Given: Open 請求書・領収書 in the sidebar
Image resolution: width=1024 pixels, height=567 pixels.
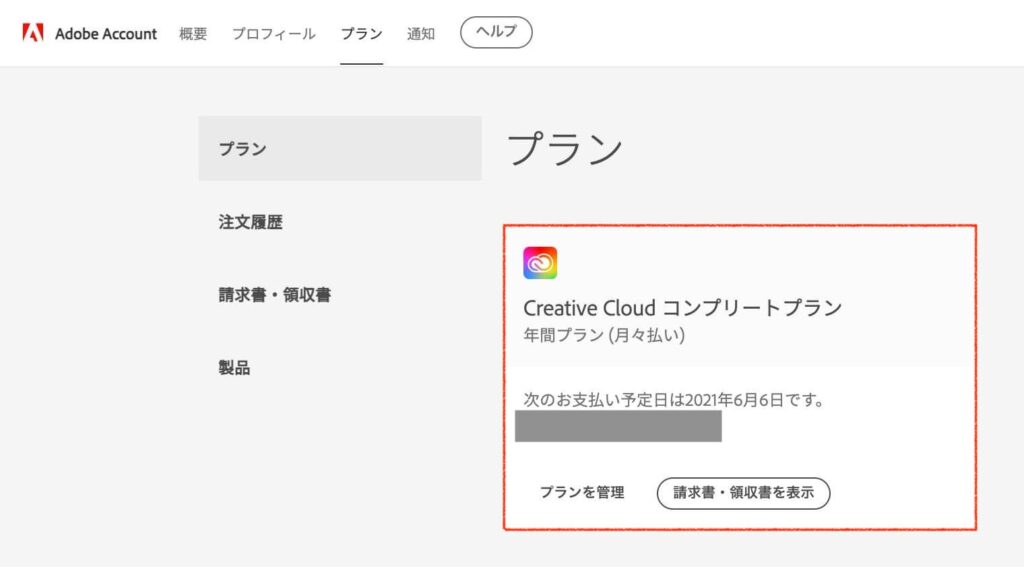Looking at the screenshot, I should [x=275, y=295].
